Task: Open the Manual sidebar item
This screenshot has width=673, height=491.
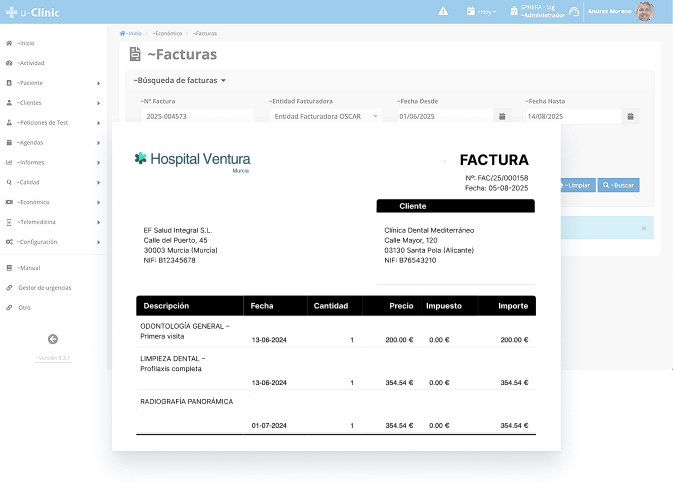Action: [x=28, y=268]
